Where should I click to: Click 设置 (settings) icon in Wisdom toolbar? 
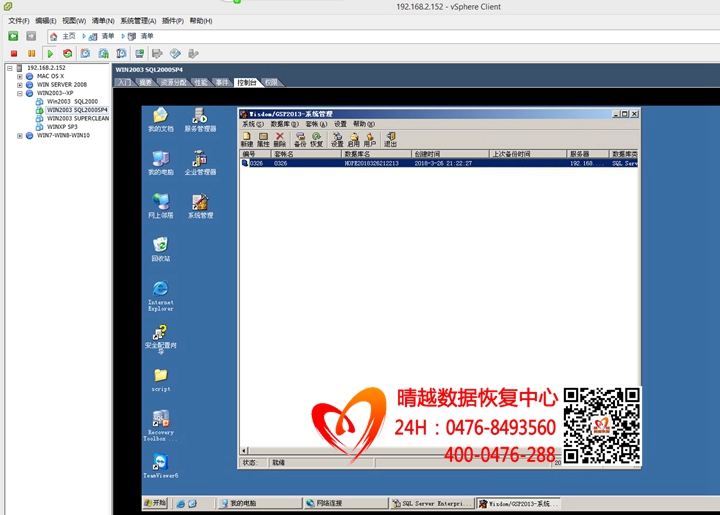337,139
